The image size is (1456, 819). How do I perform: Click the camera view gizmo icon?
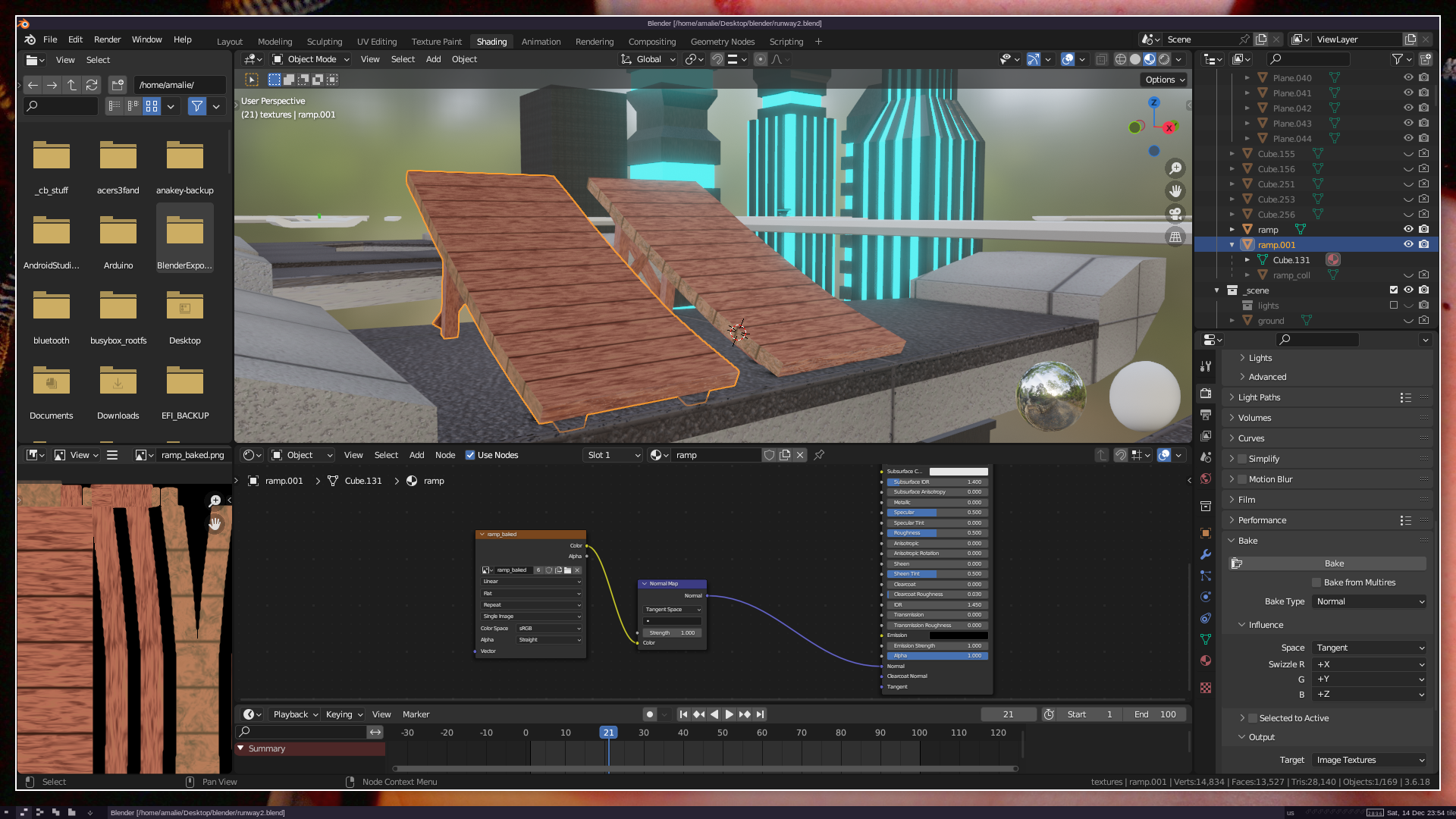(x=1175, y=214)
